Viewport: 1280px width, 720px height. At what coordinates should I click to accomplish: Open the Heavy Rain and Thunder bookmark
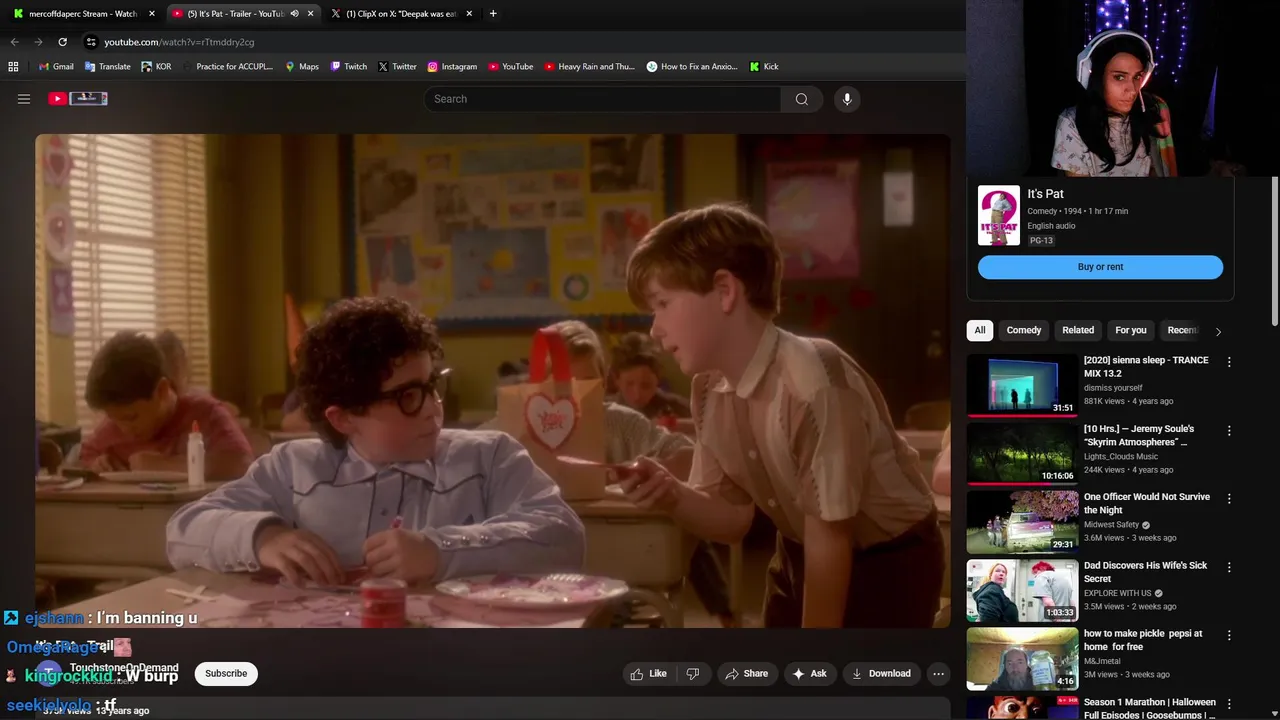(590, 67)
